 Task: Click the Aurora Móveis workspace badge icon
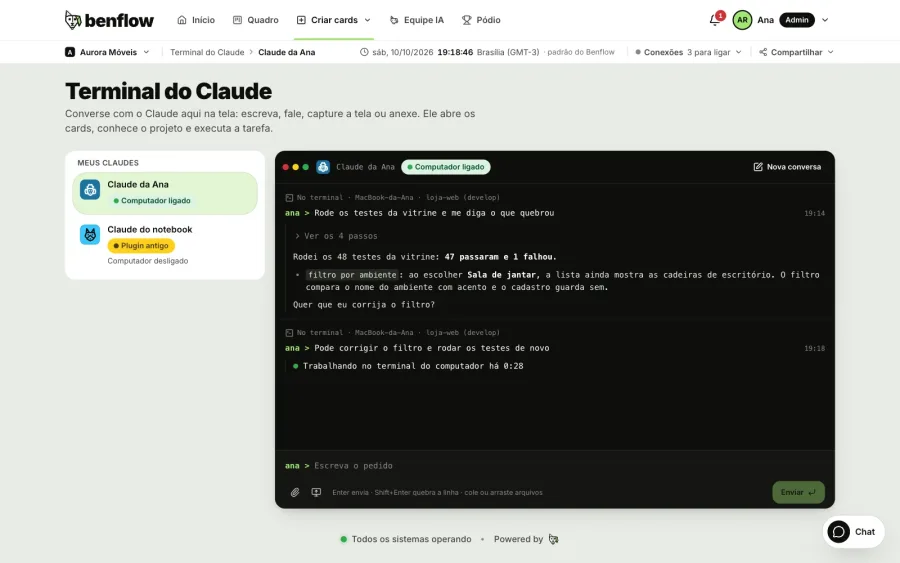(70, 52)
